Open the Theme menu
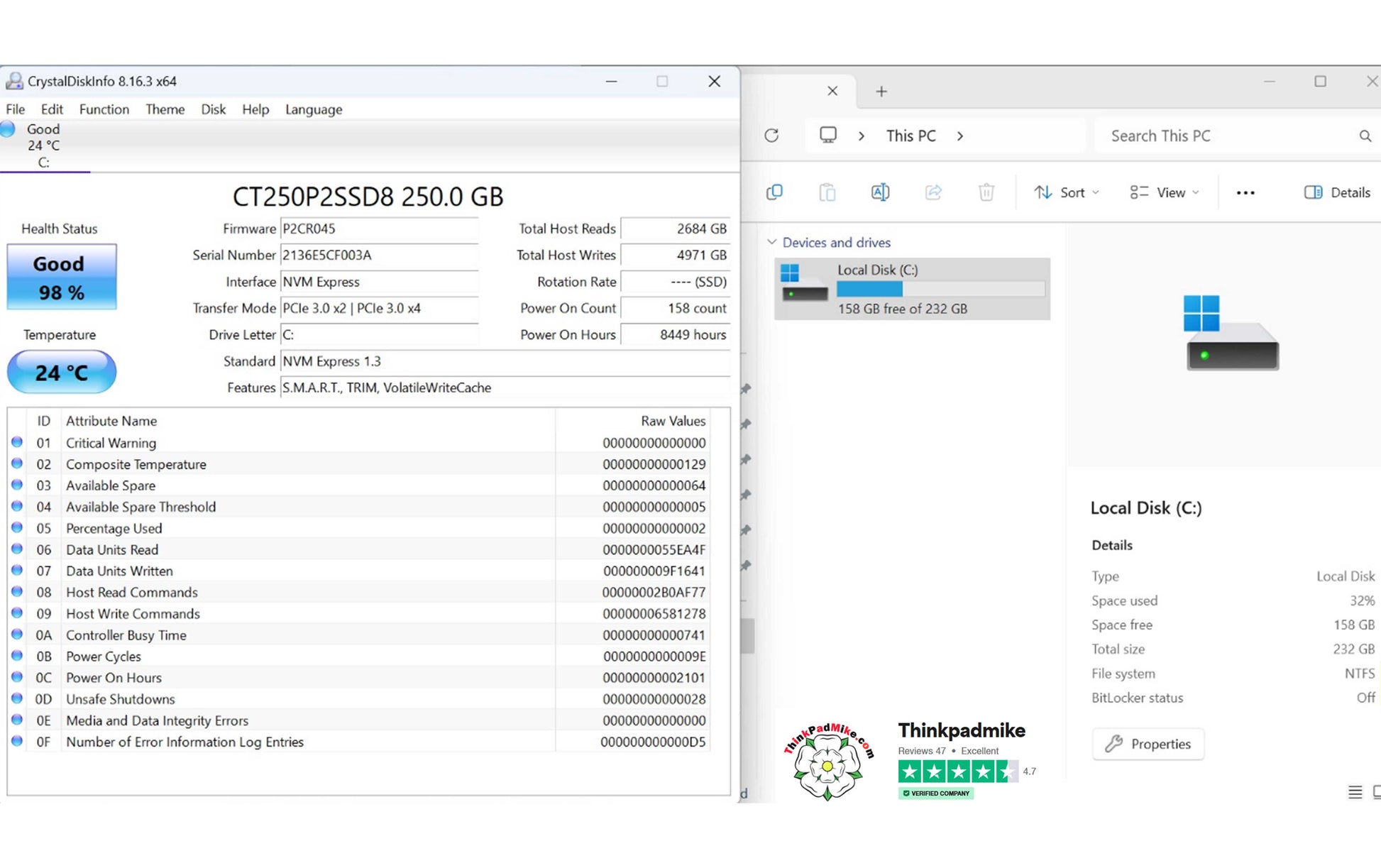The height and width of the screenshot is (868, 1381). (x=165, y=109)
